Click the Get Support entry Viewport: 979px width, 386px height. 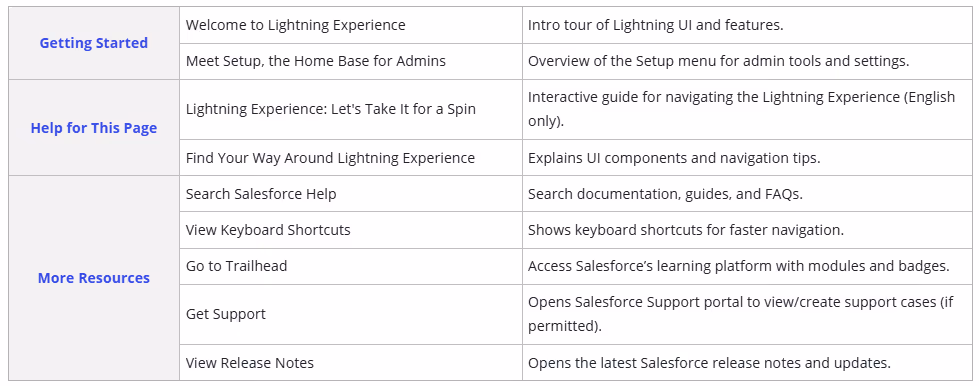[x=225, y=314]
